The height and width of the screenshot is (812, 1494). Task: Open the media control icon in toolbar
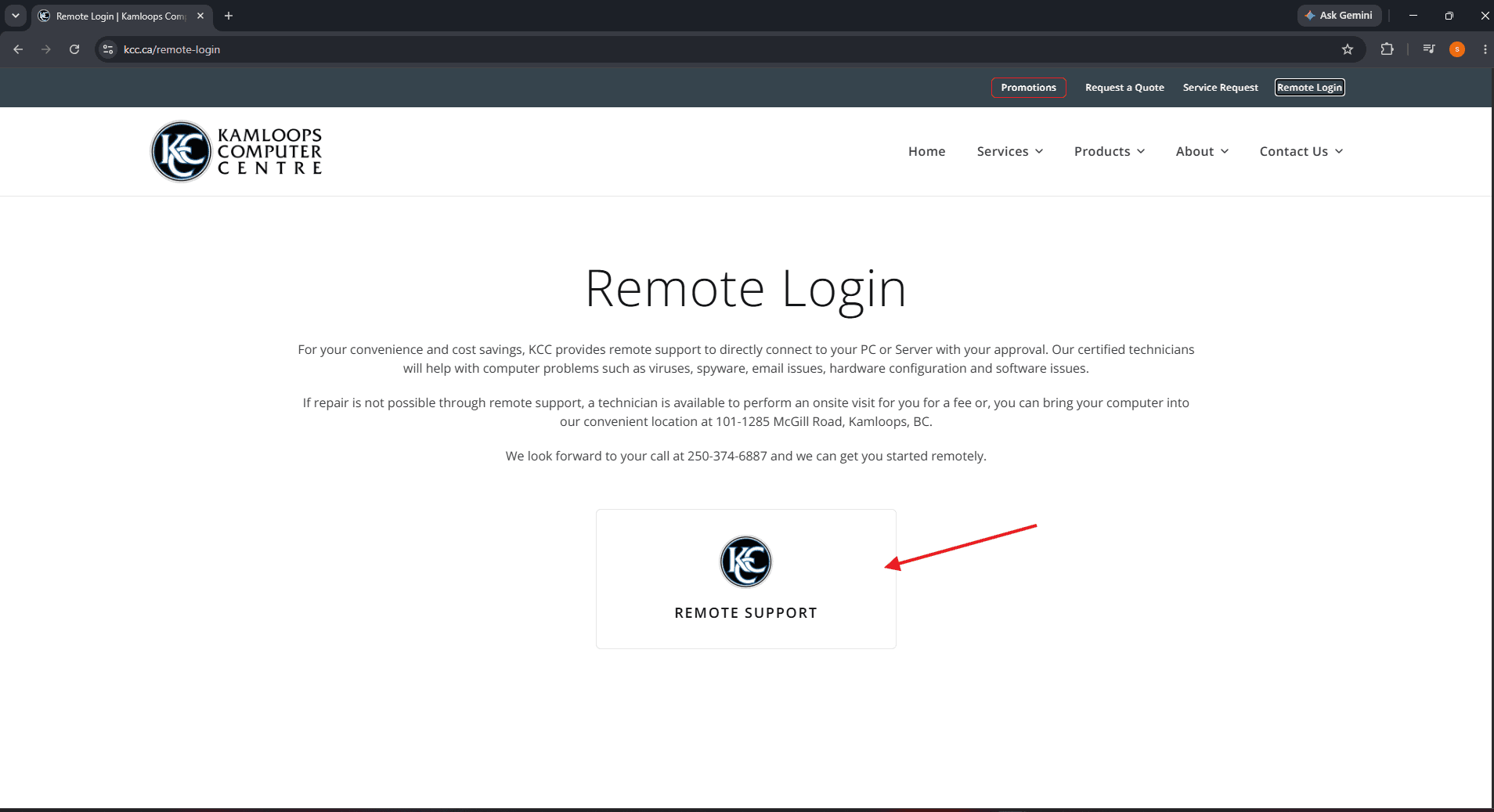[1429, 49]
